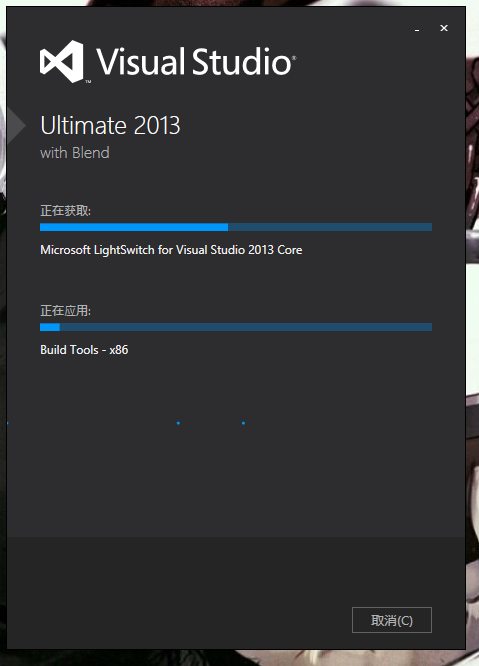The height and width of the screenshot is (666, 479).
Task: Click the 'Microsoft LightSwitch for Visual Studio 2013 Core' text
Action: pos(171,250)
